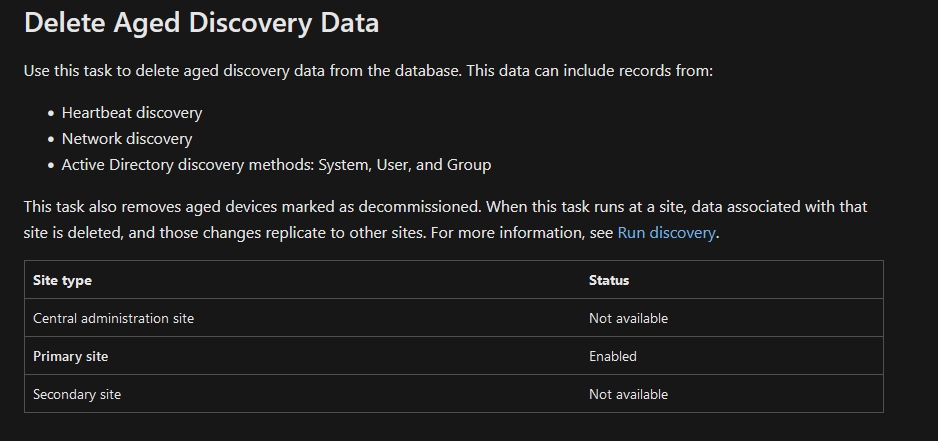The width and height of the screenshot is (938, 441).
Task: Click the bullet point before Heartbeat discovery
Action: point(51,113)
